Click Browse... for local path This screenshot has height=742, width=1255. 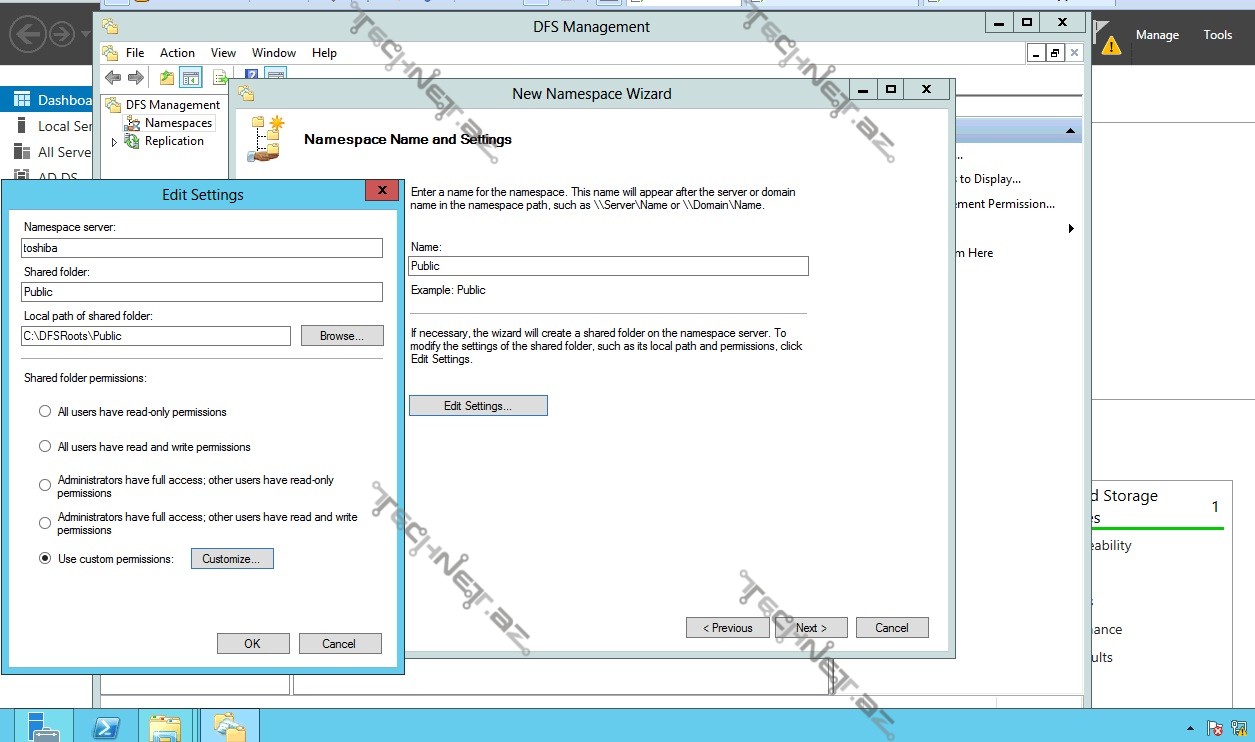coord(341,336)
